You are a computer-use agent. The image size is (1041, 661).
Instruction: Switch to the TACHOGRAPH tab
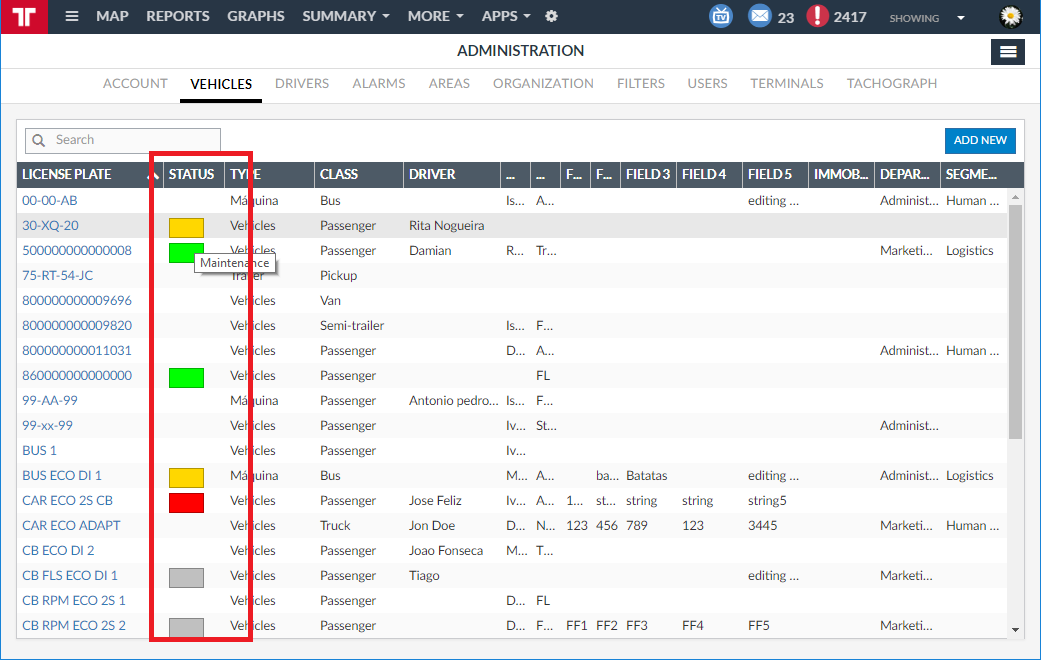pyautogui.click(x=892, y=84)
